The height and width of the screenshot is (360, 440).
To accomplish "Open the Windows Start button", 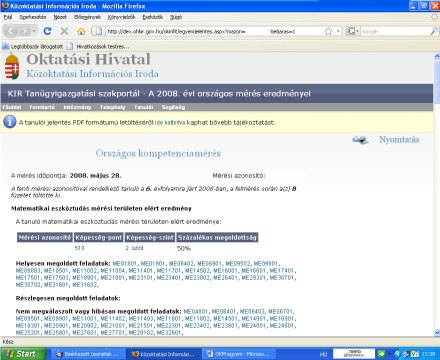I will tap(23, 354).
